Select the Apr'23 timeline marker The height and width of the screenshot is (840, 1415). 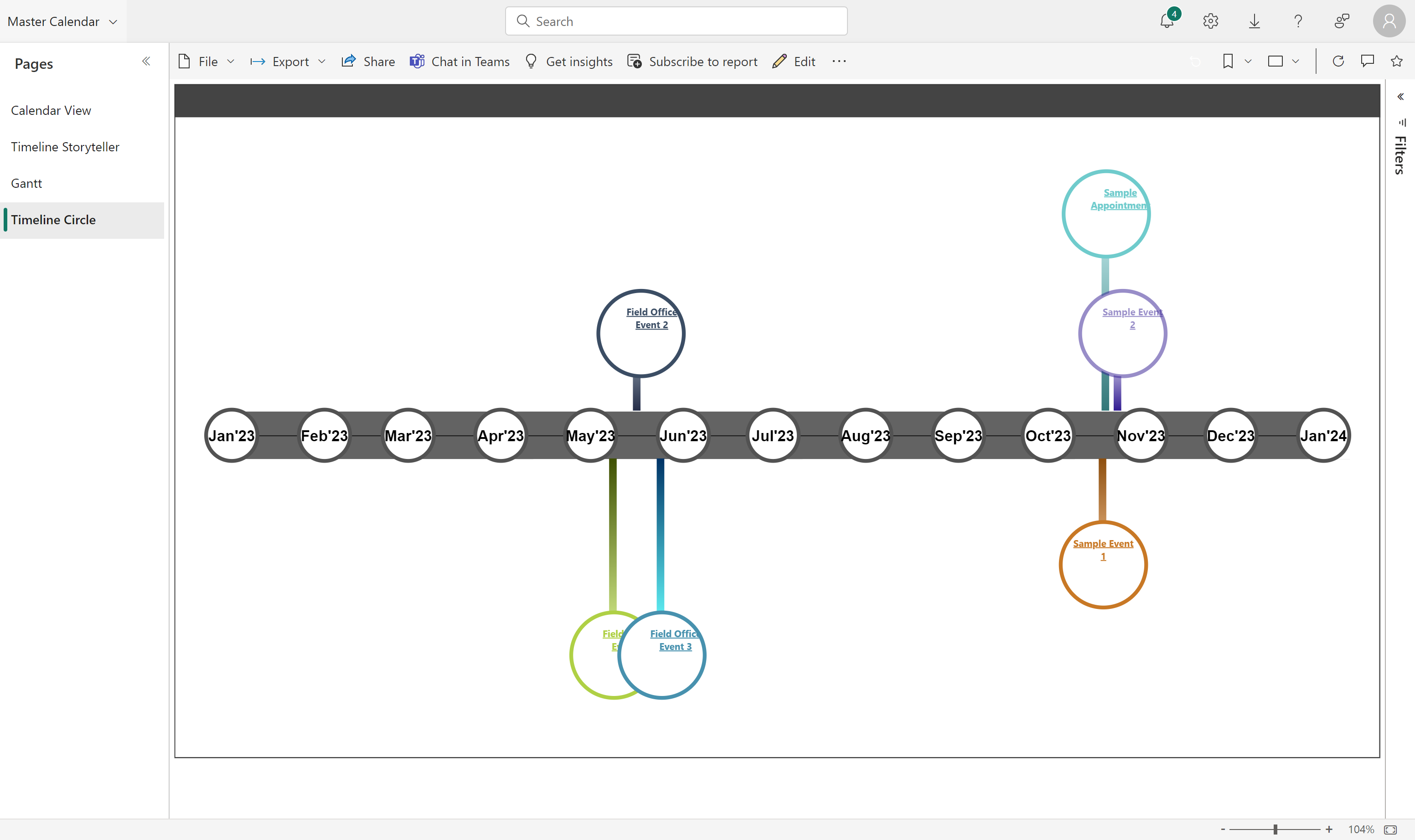point(501,435)
